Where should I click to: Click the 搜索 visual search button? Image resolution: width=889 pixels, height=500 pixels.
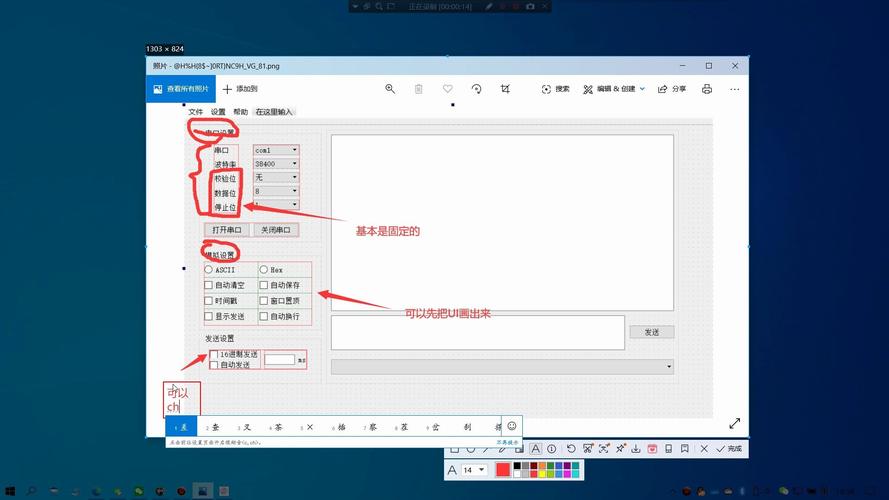[x=556, y=89]
